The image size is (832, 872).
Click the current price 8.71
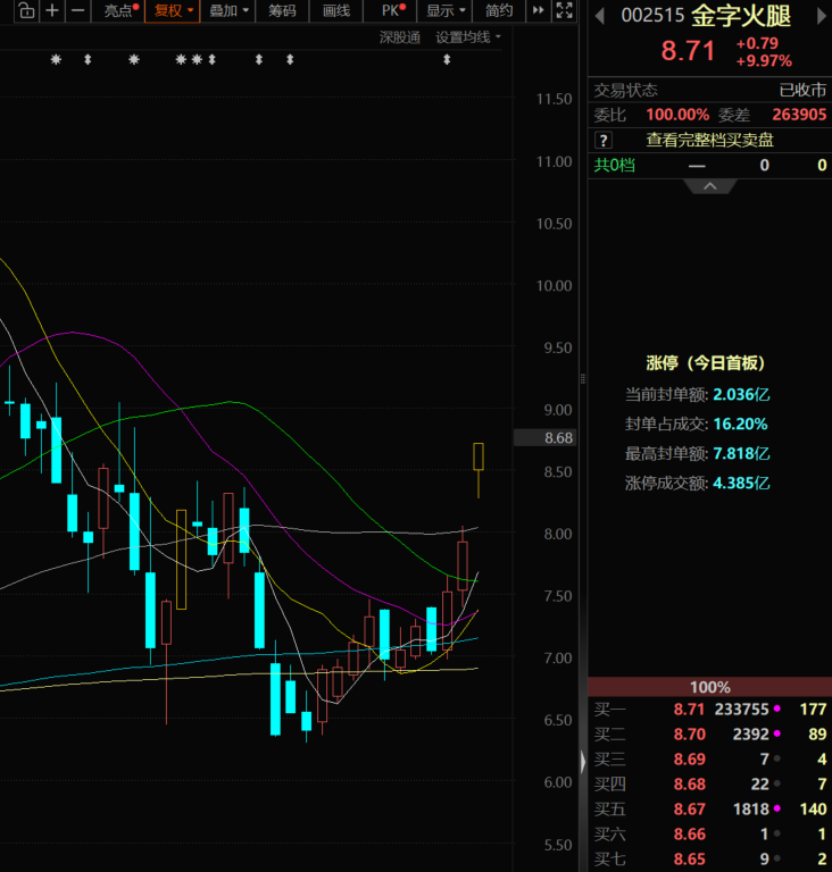click(x=688, y=51)
